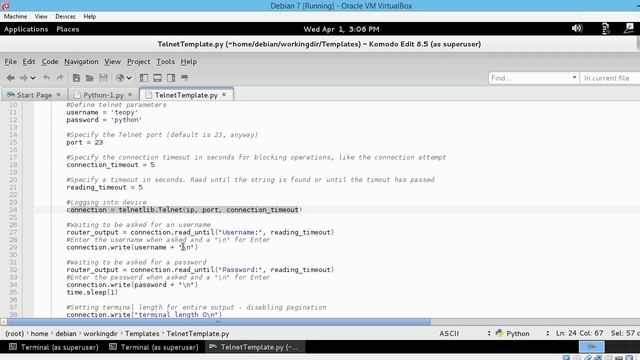Toggle the bottom pane visibility icon
This screenshot has height=360, width=640.
[157, 78]
